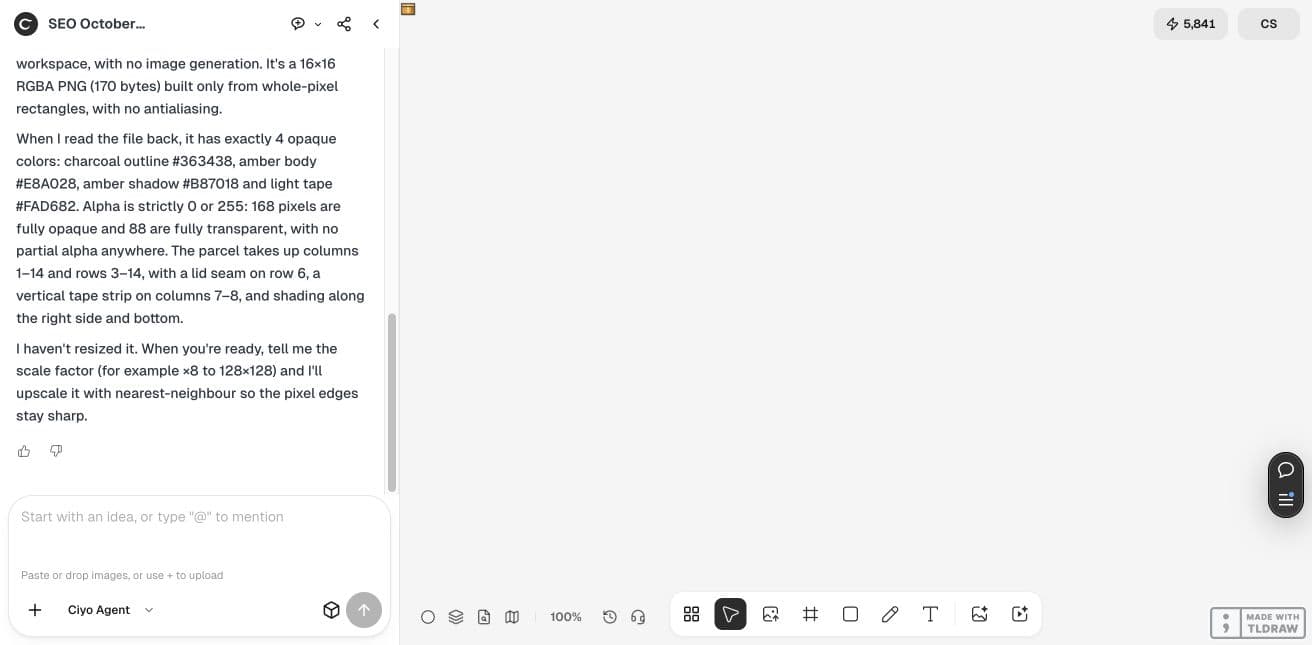Open the page search document icon
Screen dimensions: 1312x645
tap(484, 617)
